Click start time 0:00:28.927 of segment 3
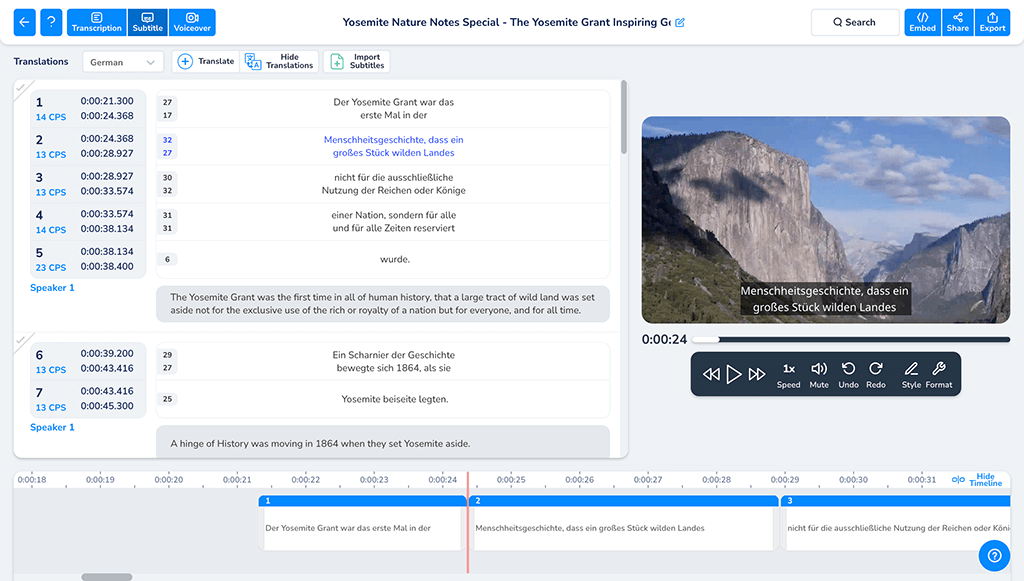This screenshot has height=581, width=1024. [107, 176]
